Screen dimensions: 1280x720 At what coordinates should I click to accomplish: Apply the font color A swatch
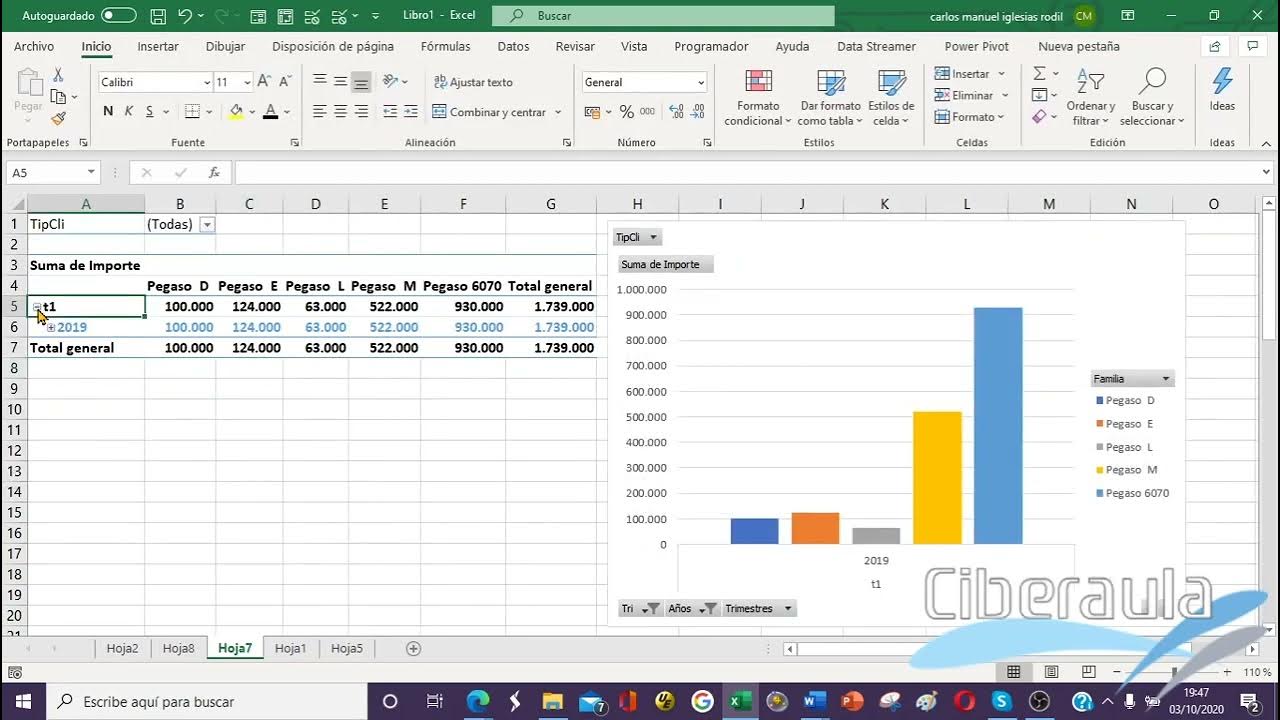pyautogui.click(x=270, y=112)
